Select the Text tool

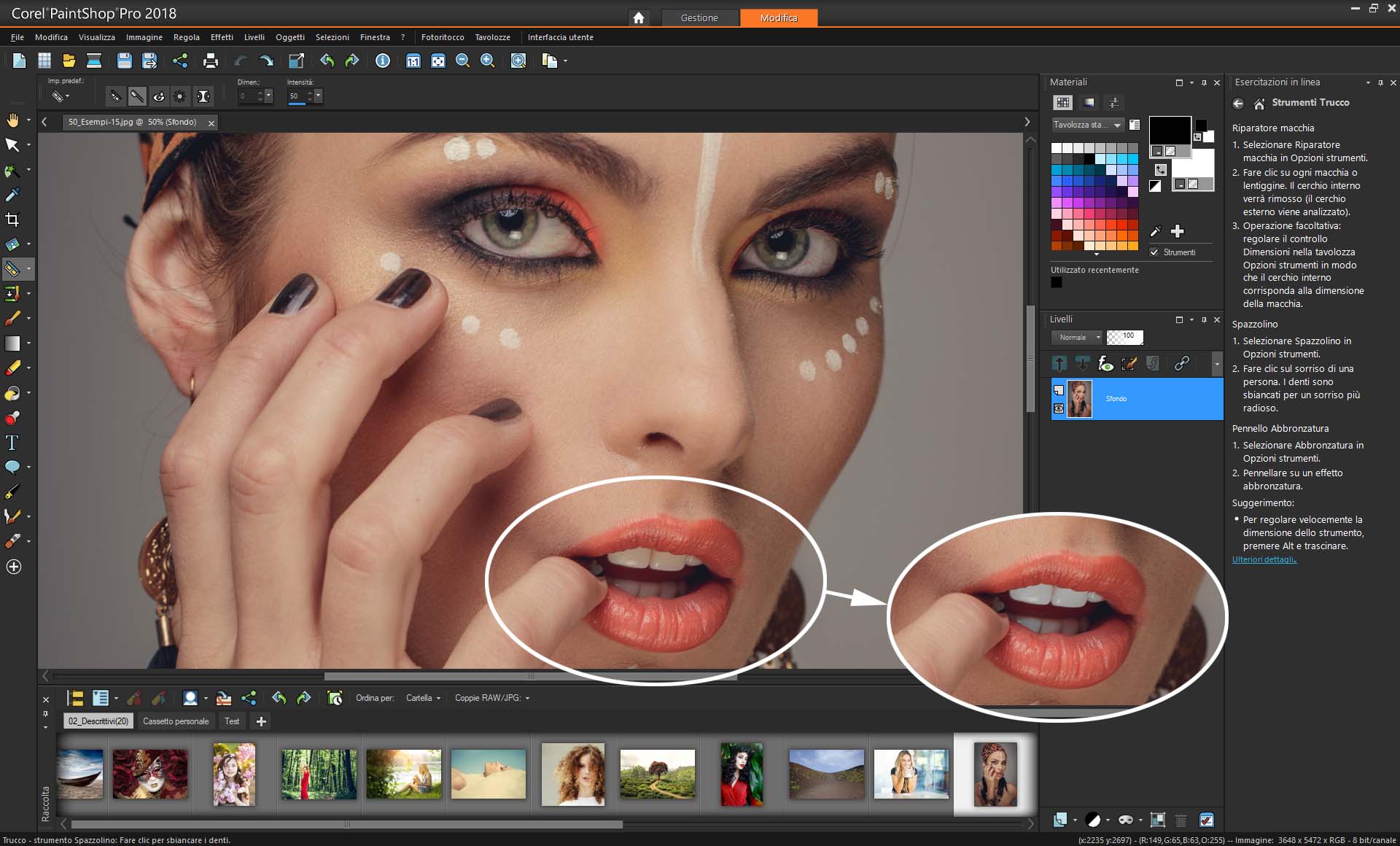pos(12,443)
